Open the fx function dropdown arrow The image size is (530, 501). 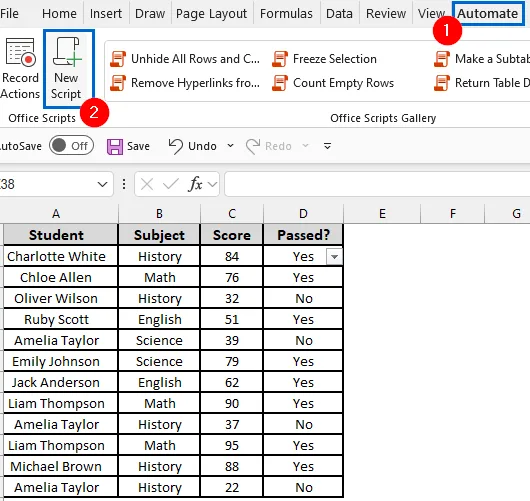click(x=212, y=184)
